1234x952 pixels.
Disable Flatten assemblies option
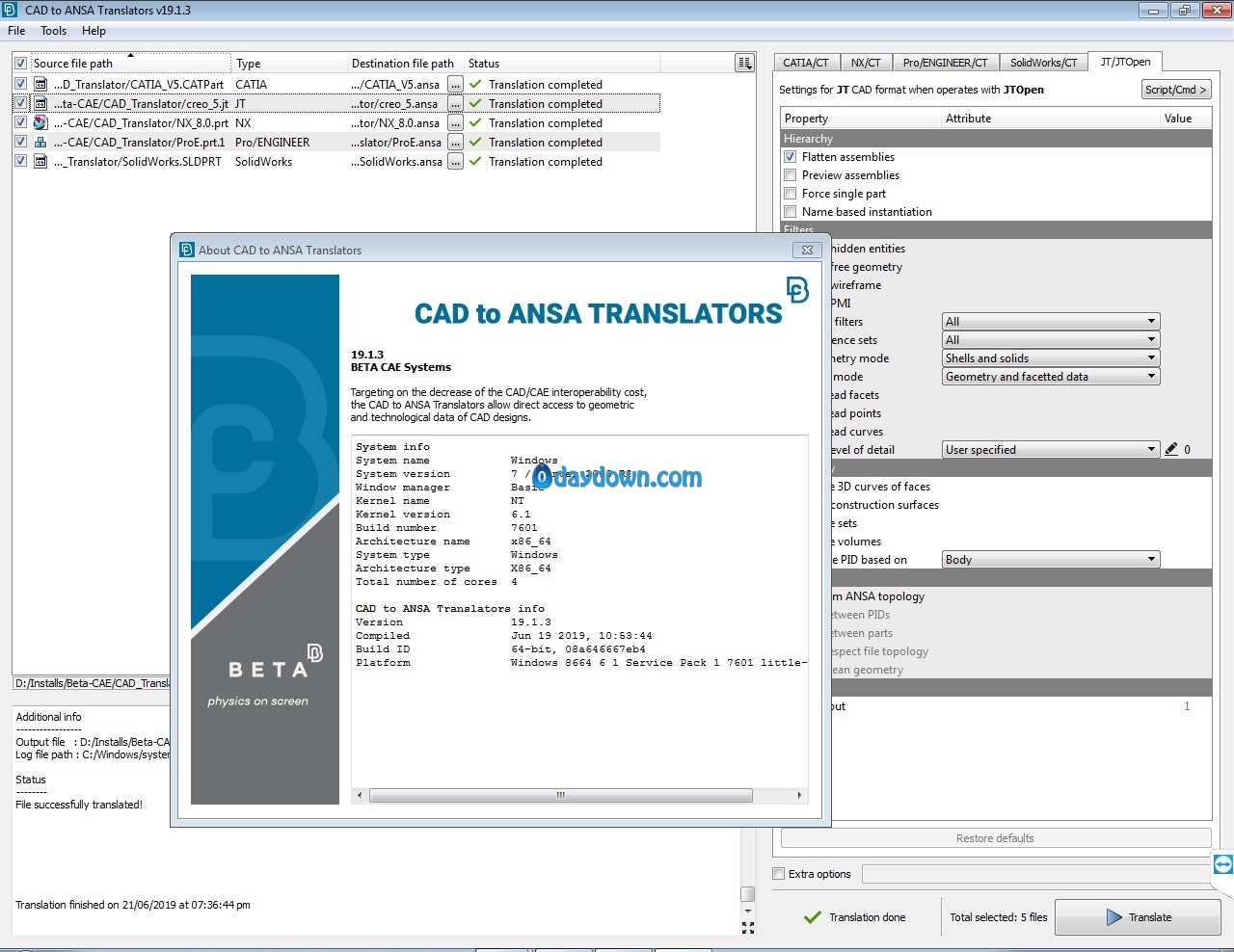(791, 156)
